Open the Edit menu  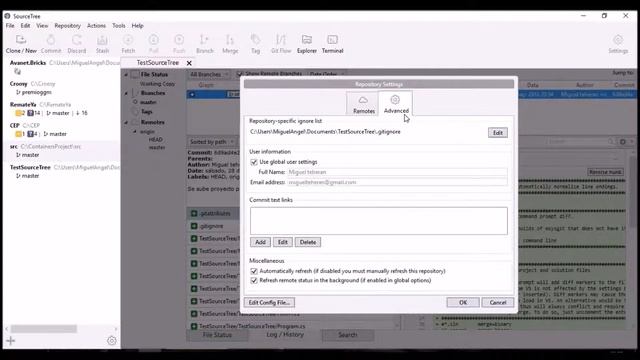pyautogui.click(x=25, y=25)
